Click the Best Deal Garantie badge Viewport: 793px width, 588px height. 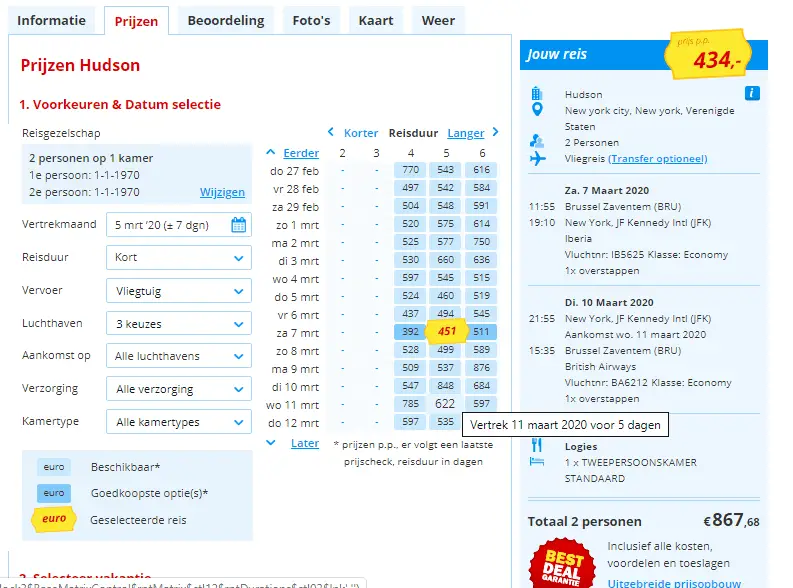pyautogui.click(x=561, y=564)
